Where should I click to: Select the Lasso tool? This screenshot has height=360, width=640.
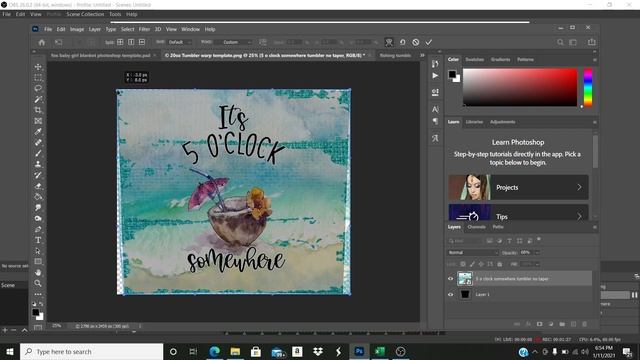(38, 88)
